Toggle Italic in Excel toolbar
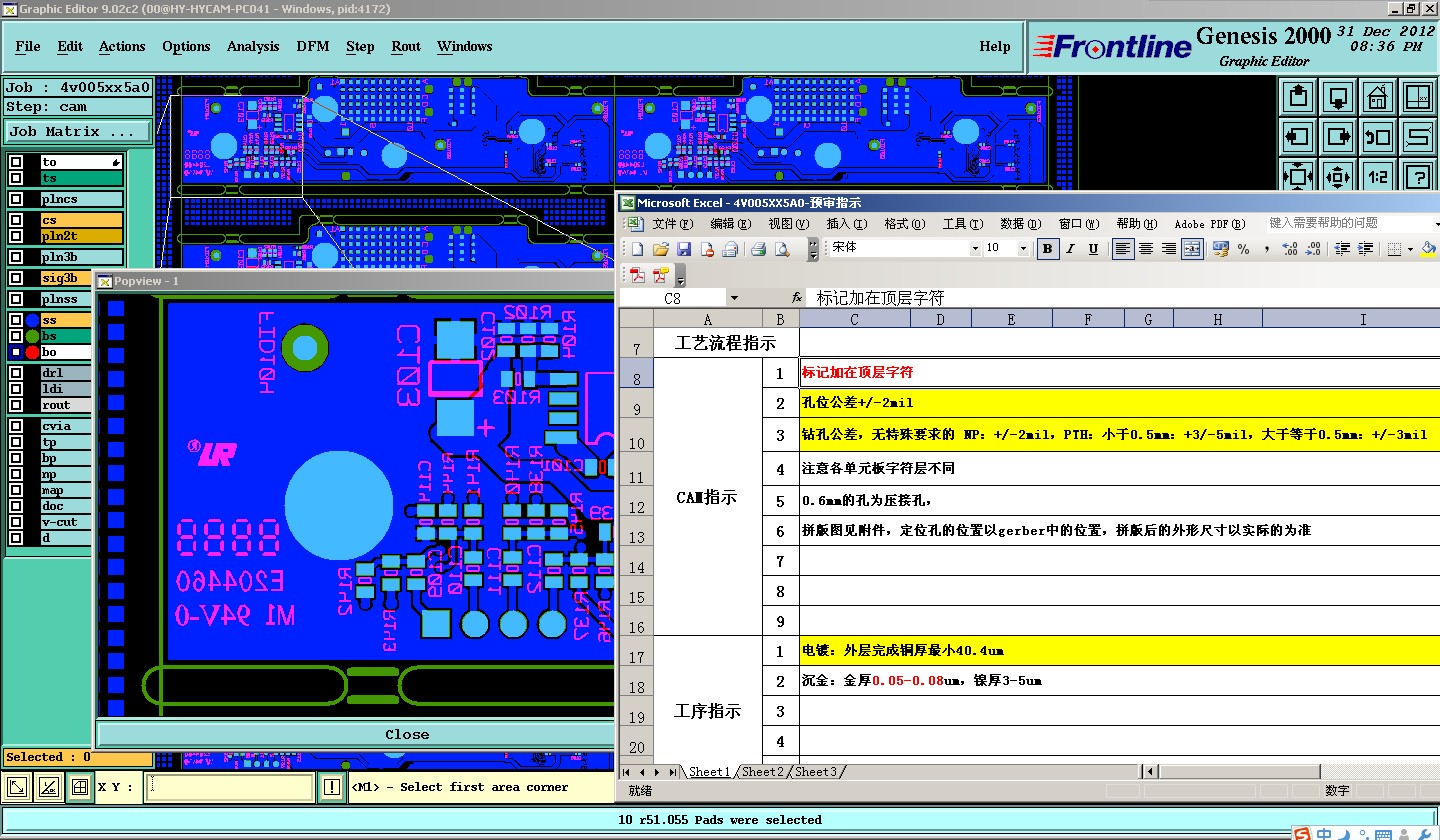This screenshot has width=1440, height=840. click(1070, 249)
